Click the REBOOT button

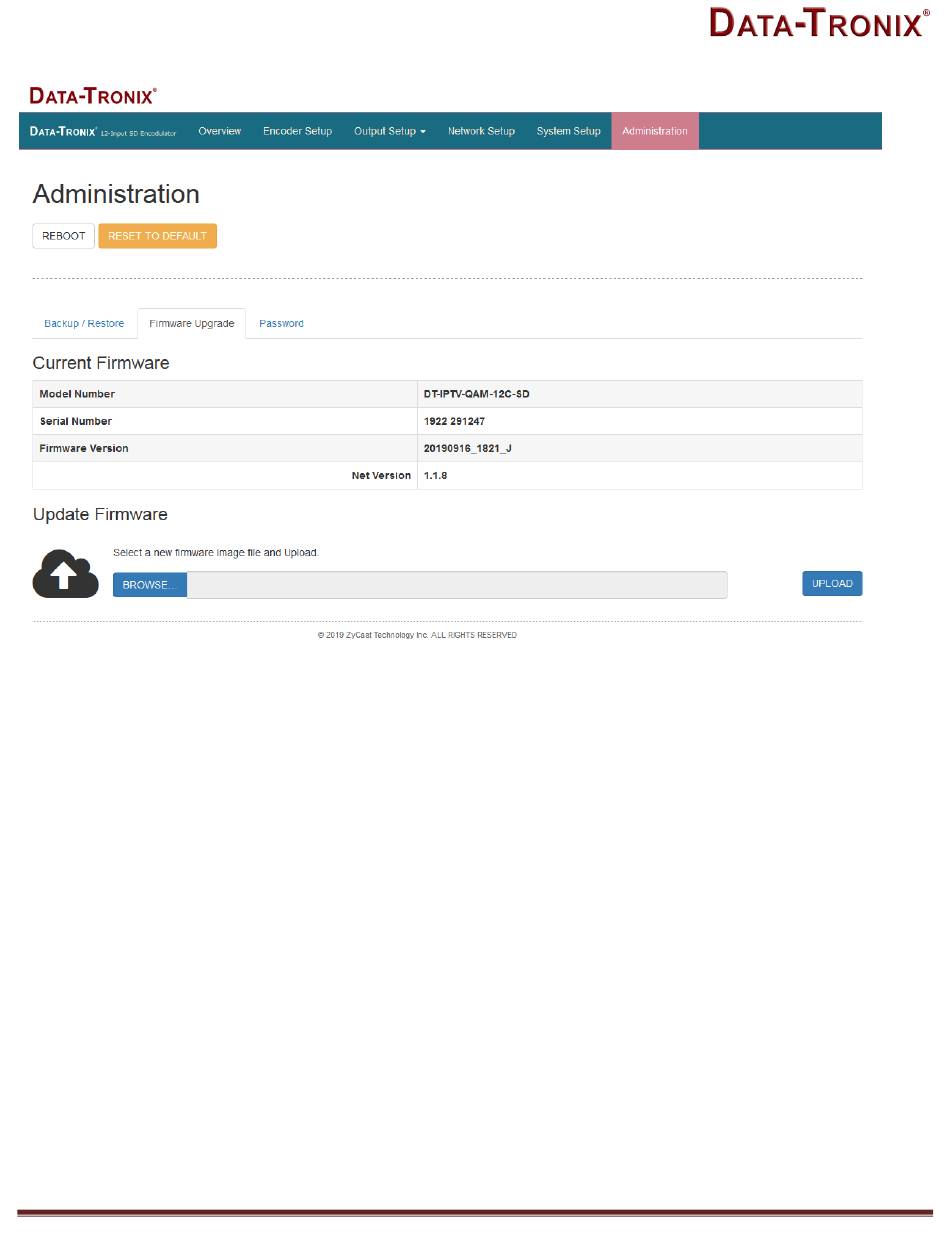64,236
